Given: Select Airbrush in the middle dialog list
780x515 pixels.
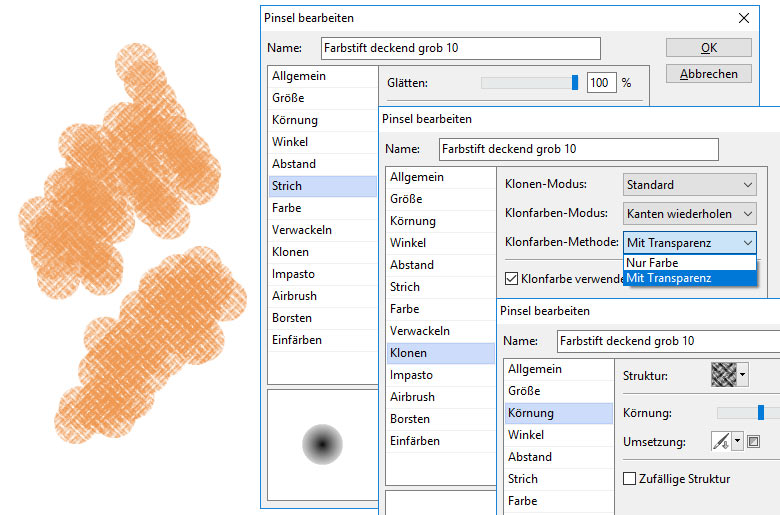Looking at the screenshot, I should 440,397.
